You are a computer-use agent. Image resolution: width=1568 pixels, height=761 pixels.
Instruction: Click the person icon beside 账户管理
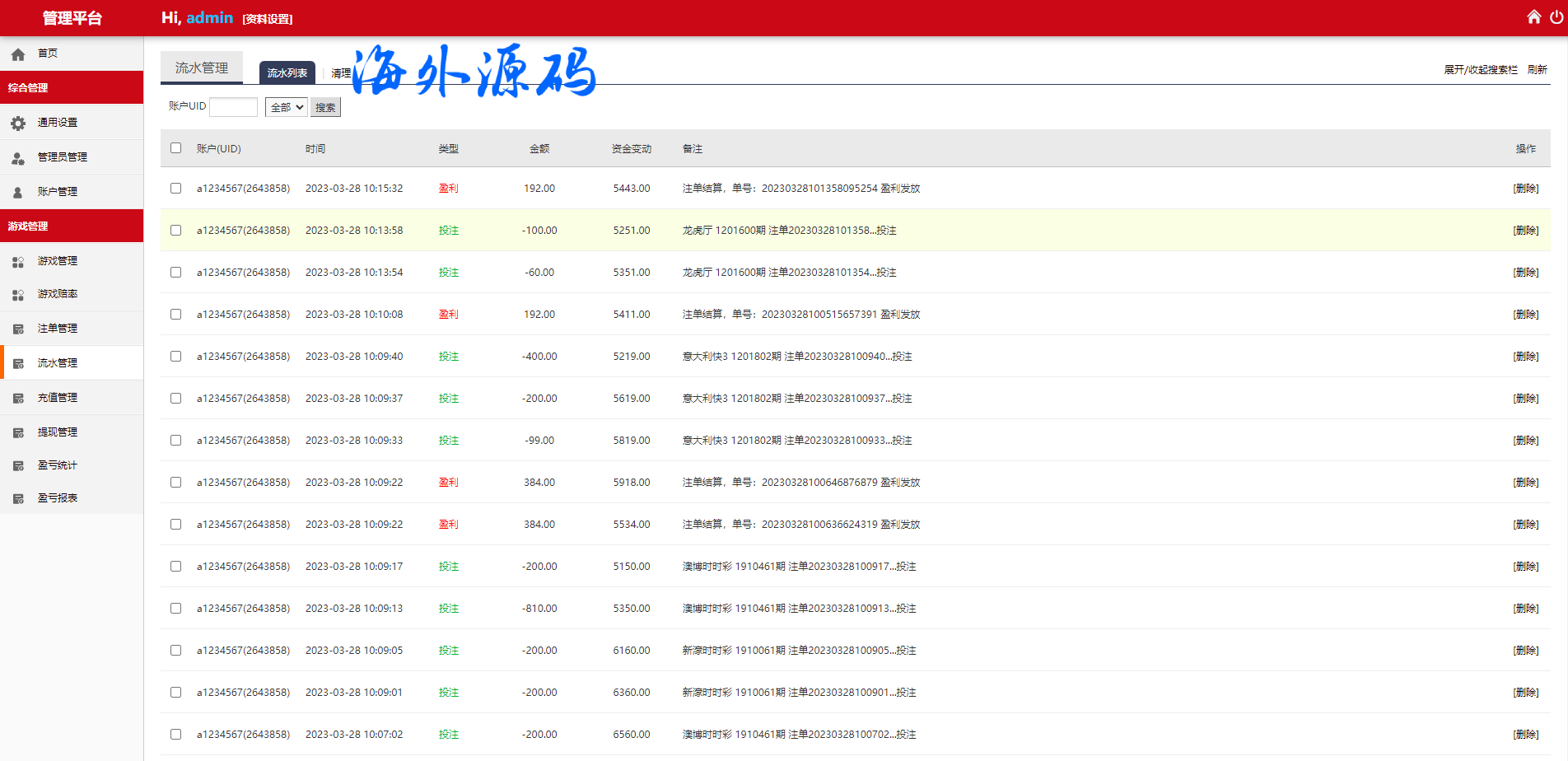[x=18, y=192]
